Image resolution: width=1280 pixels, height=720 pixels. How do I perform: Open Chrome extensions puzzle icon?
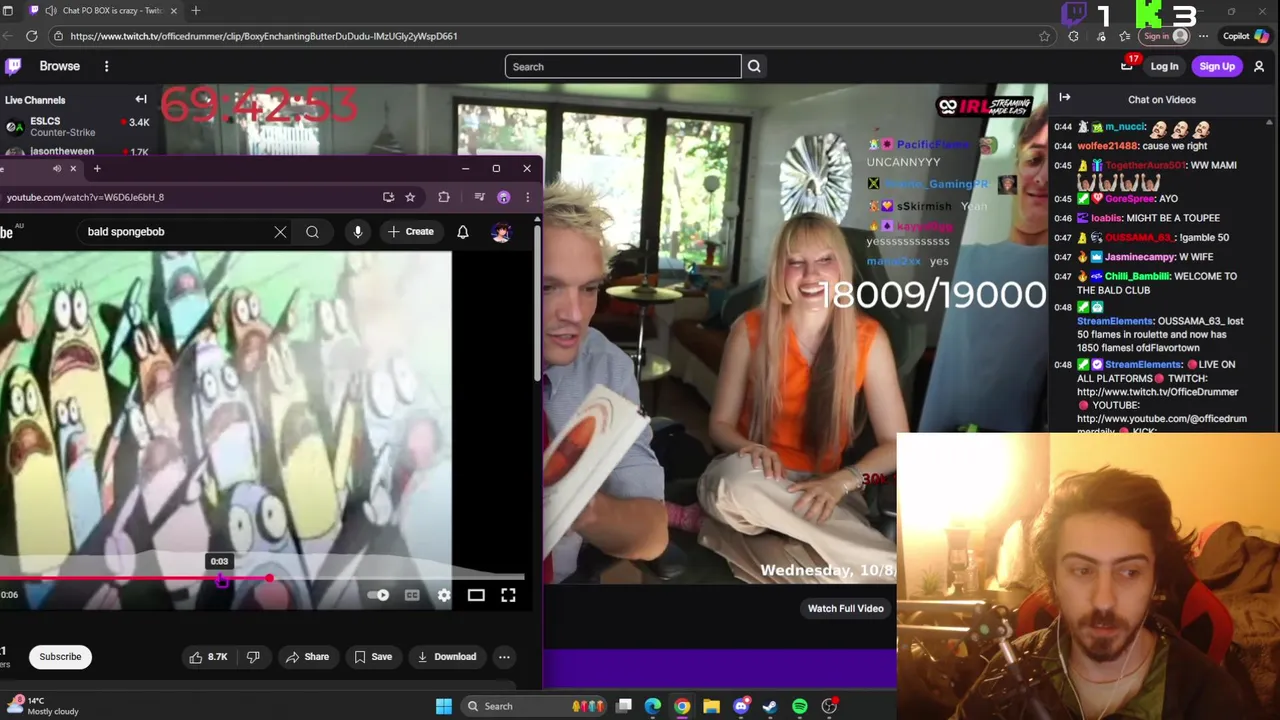point(444,197)
